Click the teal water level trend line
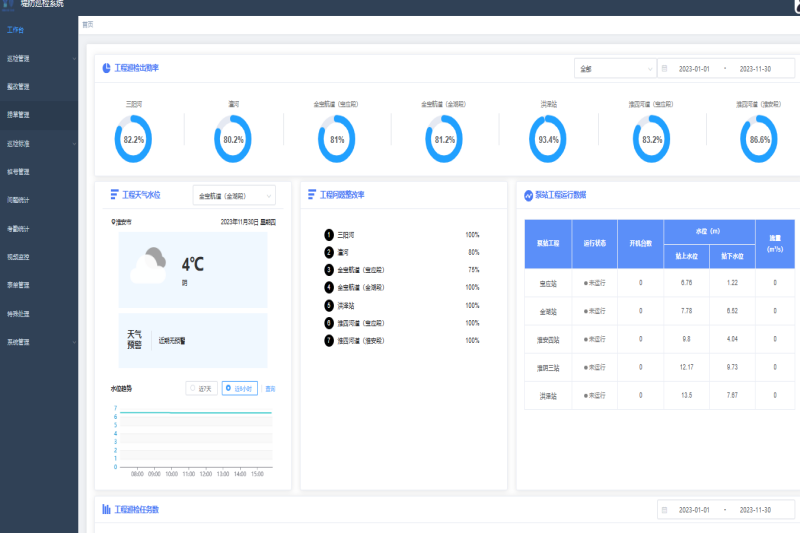This screenshot has height=533, width=800. coord(196,412)
